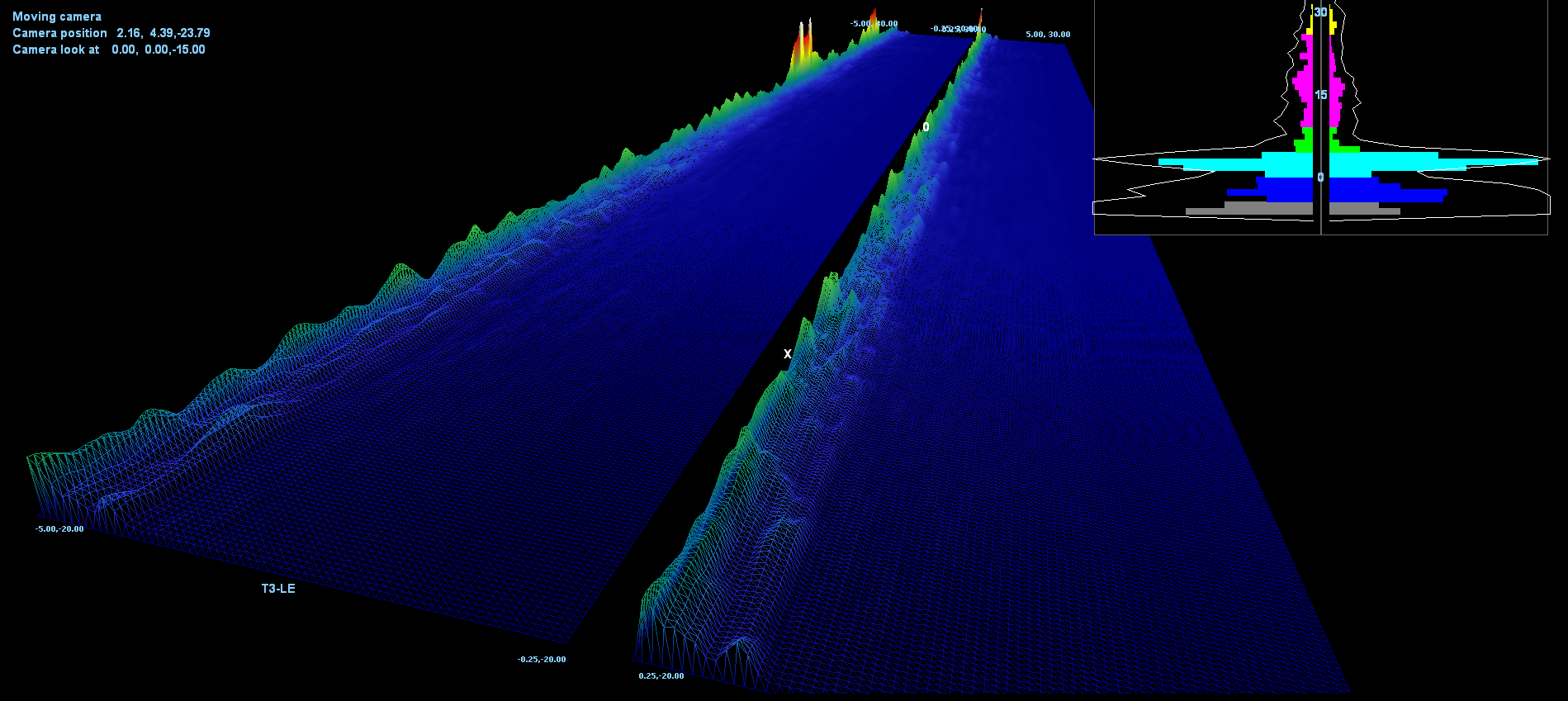Click the green band in the inset profile
This screenshot has width=1568, height=701.
coord(1305,142)
